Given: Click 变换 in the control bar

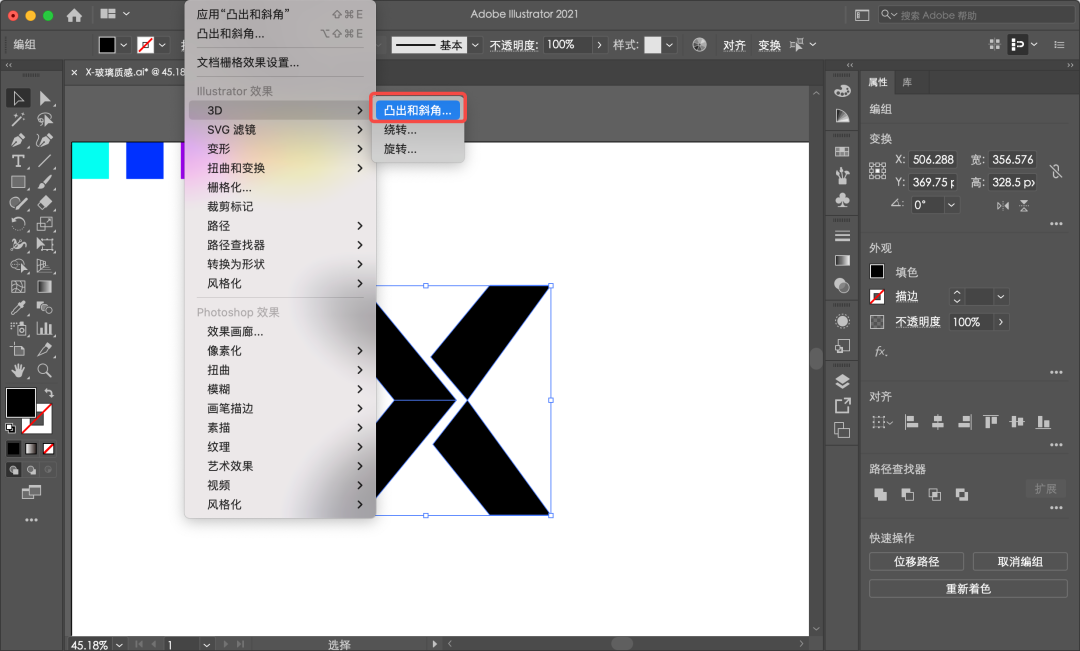Looking at the screenshot, I should tap(769, 45).
